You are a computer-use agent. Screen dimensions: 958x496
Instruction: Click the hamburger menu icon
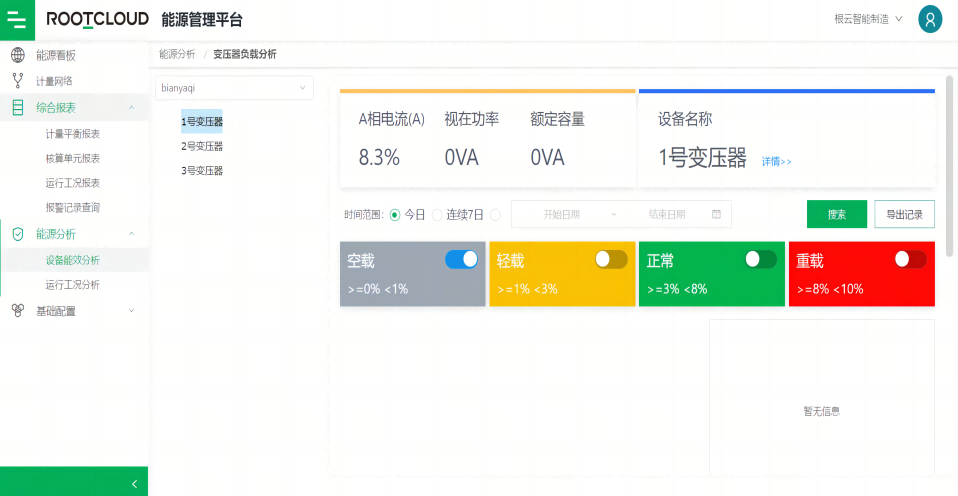click(x=17, y=19)
